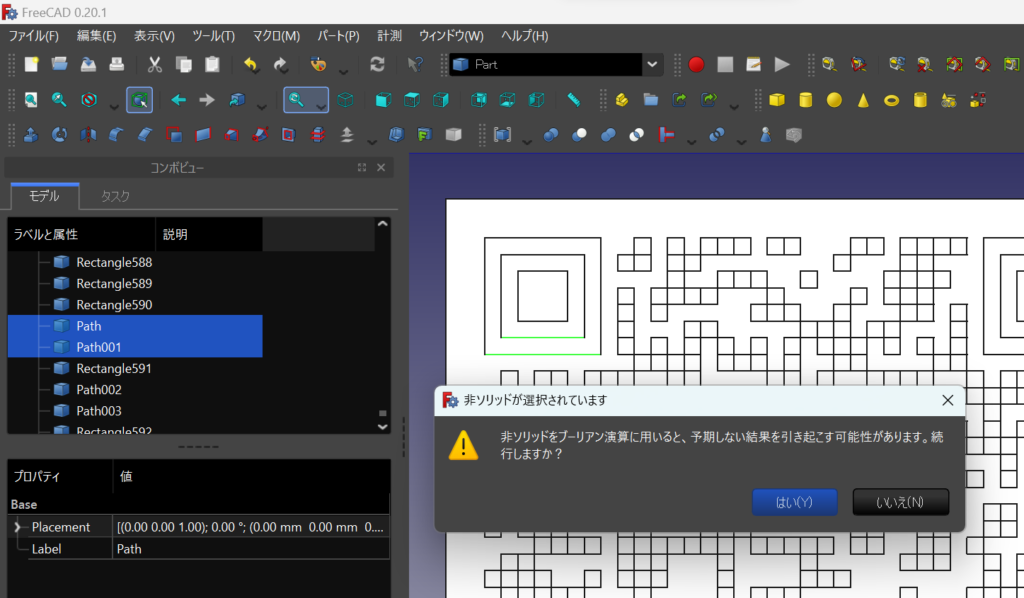This screenshot has height=598, width=1024.
Task: Select Rectangle591 in the model tree
Action: coord(114,368)
